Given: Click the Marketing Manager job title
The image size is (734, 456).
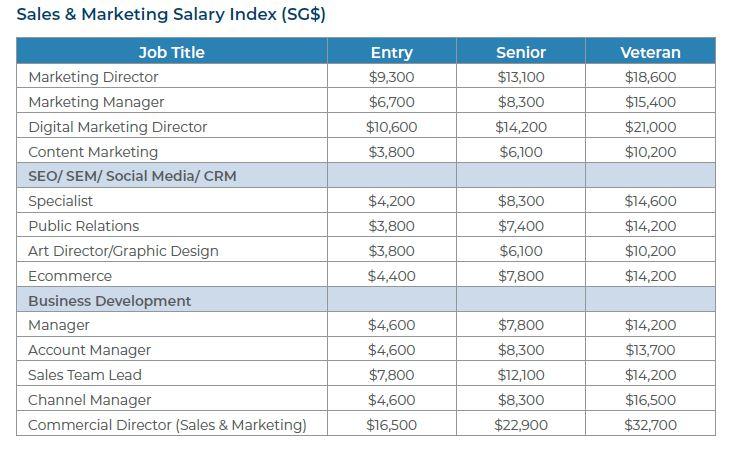Looking at the screenshot, I should pos(96,102).
